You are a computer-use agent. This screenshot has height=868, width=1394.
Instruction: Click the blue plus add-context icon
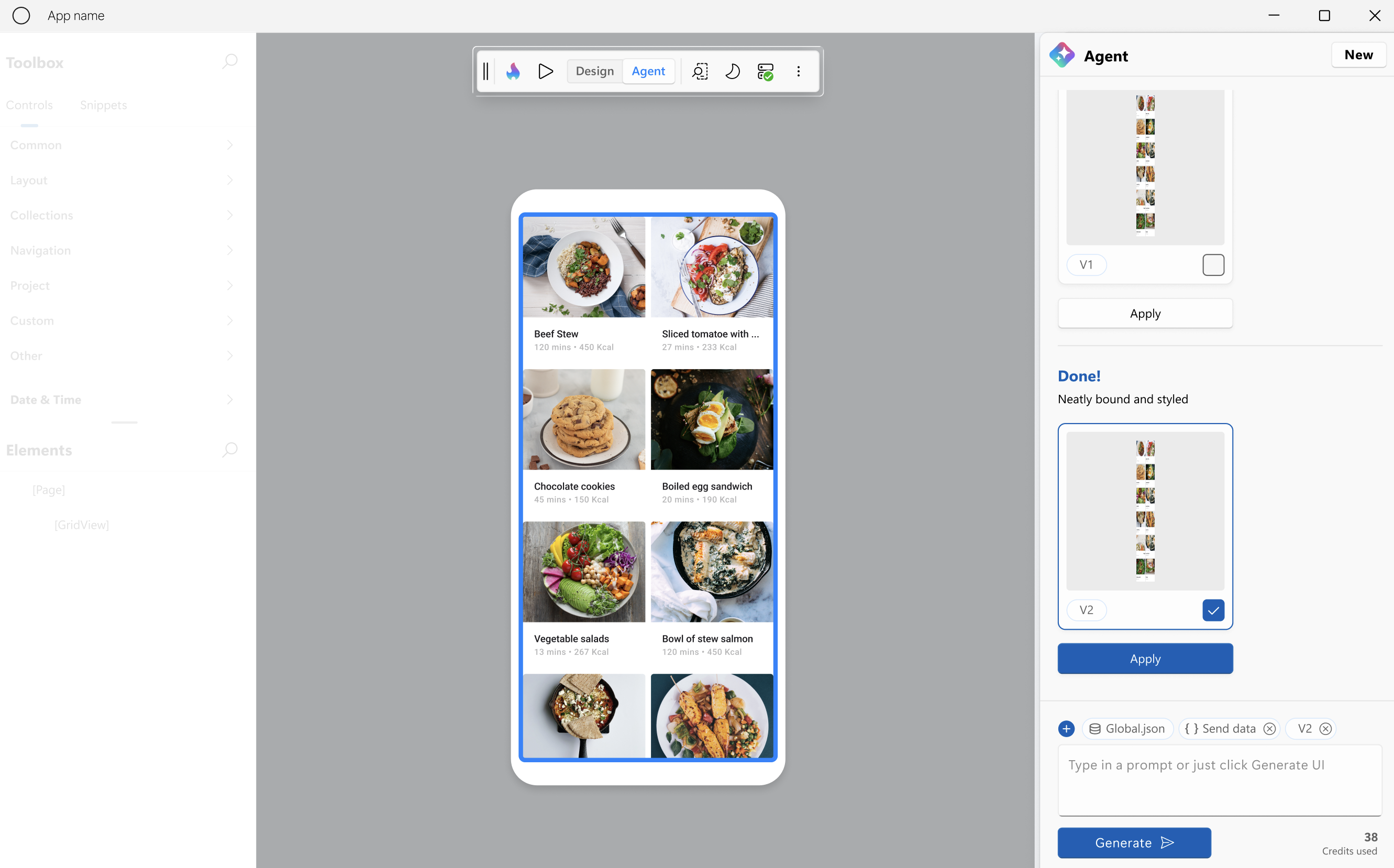pyautogui.click(x=1066, y=729)
